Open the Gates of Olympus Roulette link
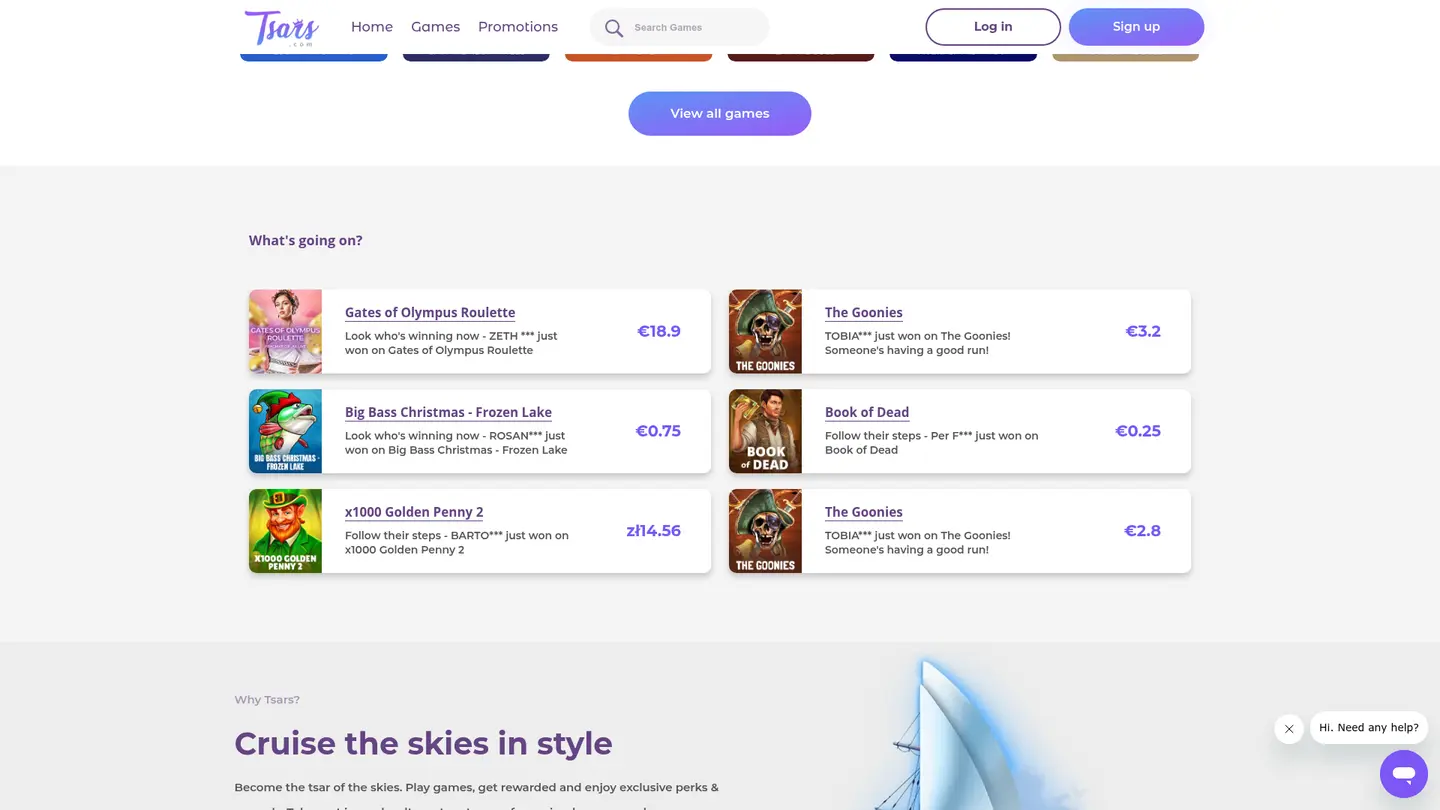The height and width of the screenshot is (810, 1440). [430, 313]
